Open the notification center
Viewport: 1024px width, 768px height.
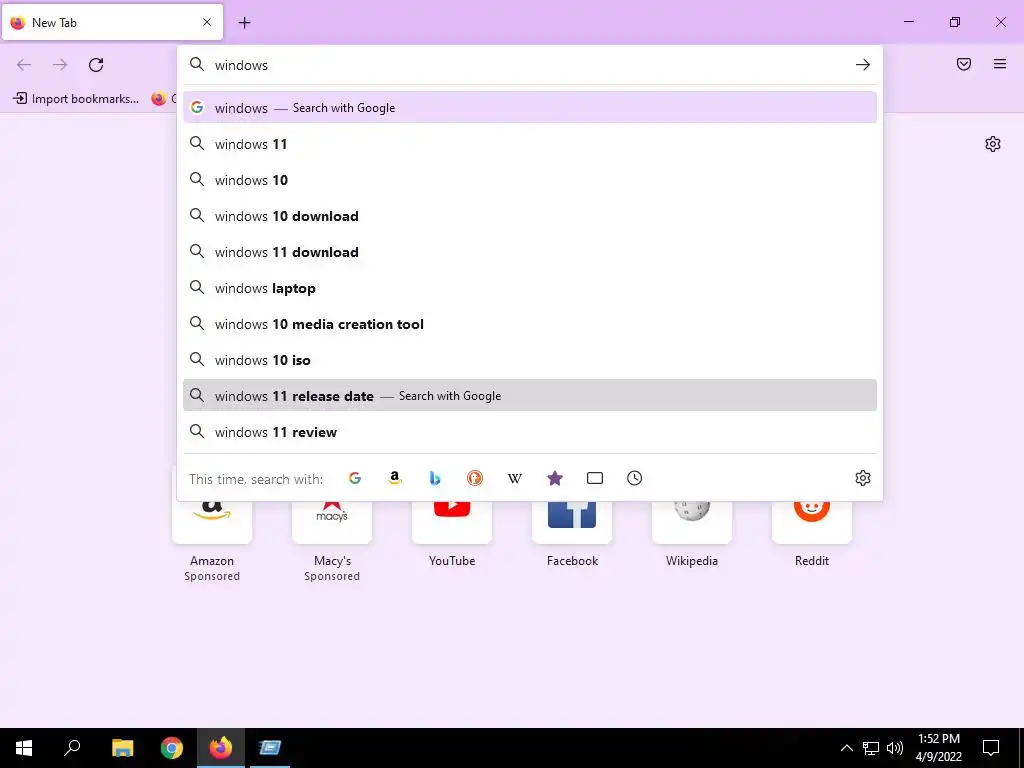(x=991, y=748)
